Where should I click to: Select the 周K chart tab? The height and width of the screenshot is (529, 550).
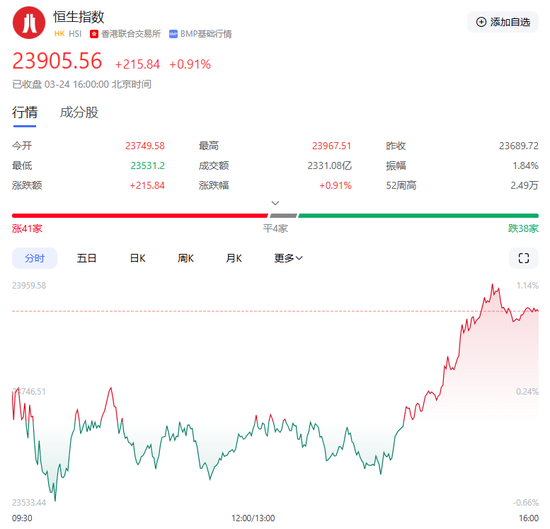pyautogui.click(x=186, y=259)
